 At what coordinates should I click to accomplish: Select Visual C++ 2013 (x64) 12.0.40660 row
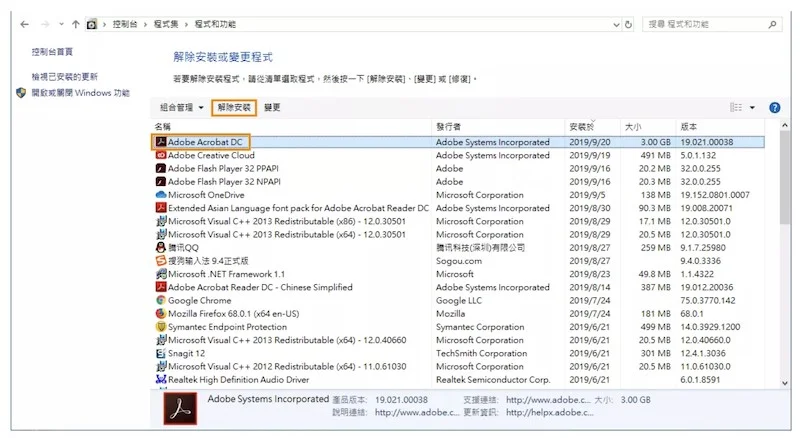click(458, 340)
